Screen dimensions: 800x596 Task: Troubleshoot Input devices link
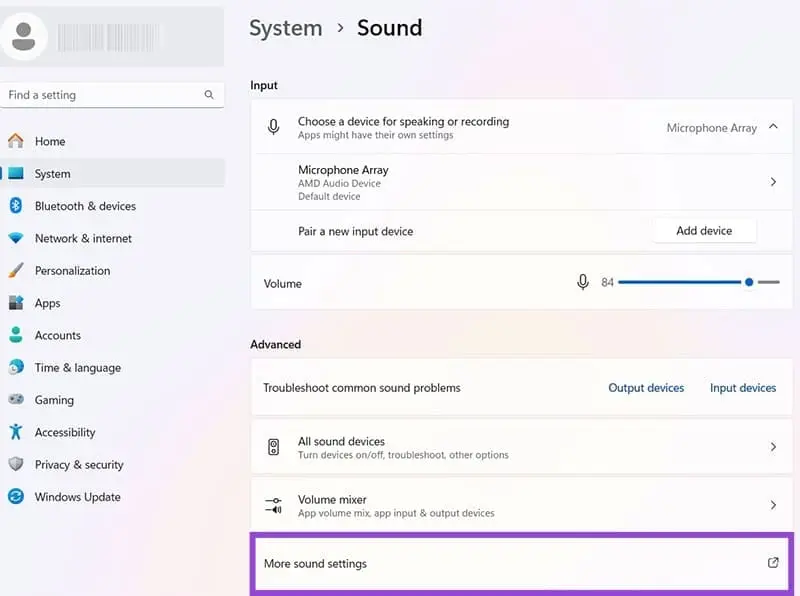(743, 388)
